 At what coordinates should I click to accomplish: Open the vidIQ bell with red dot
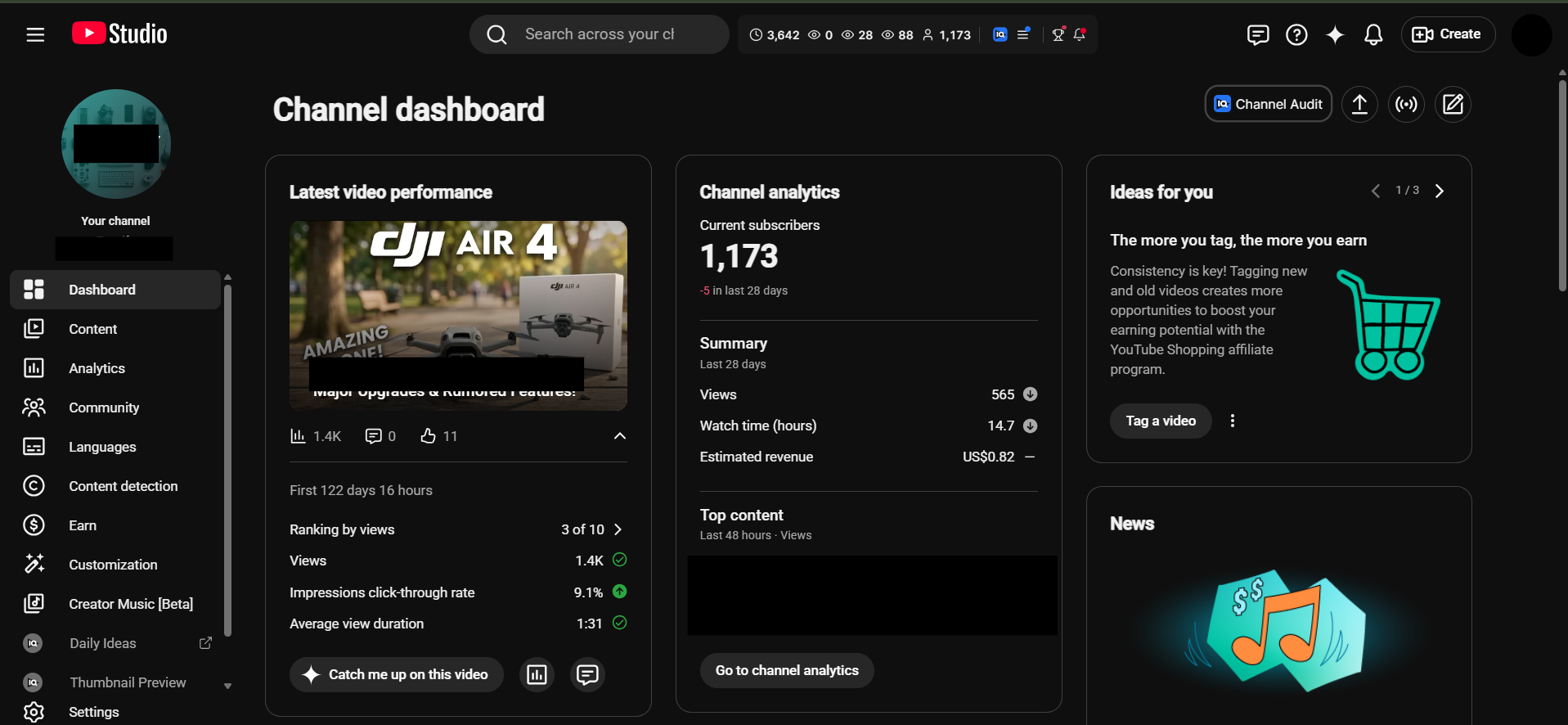click(x=1080, y=34)
